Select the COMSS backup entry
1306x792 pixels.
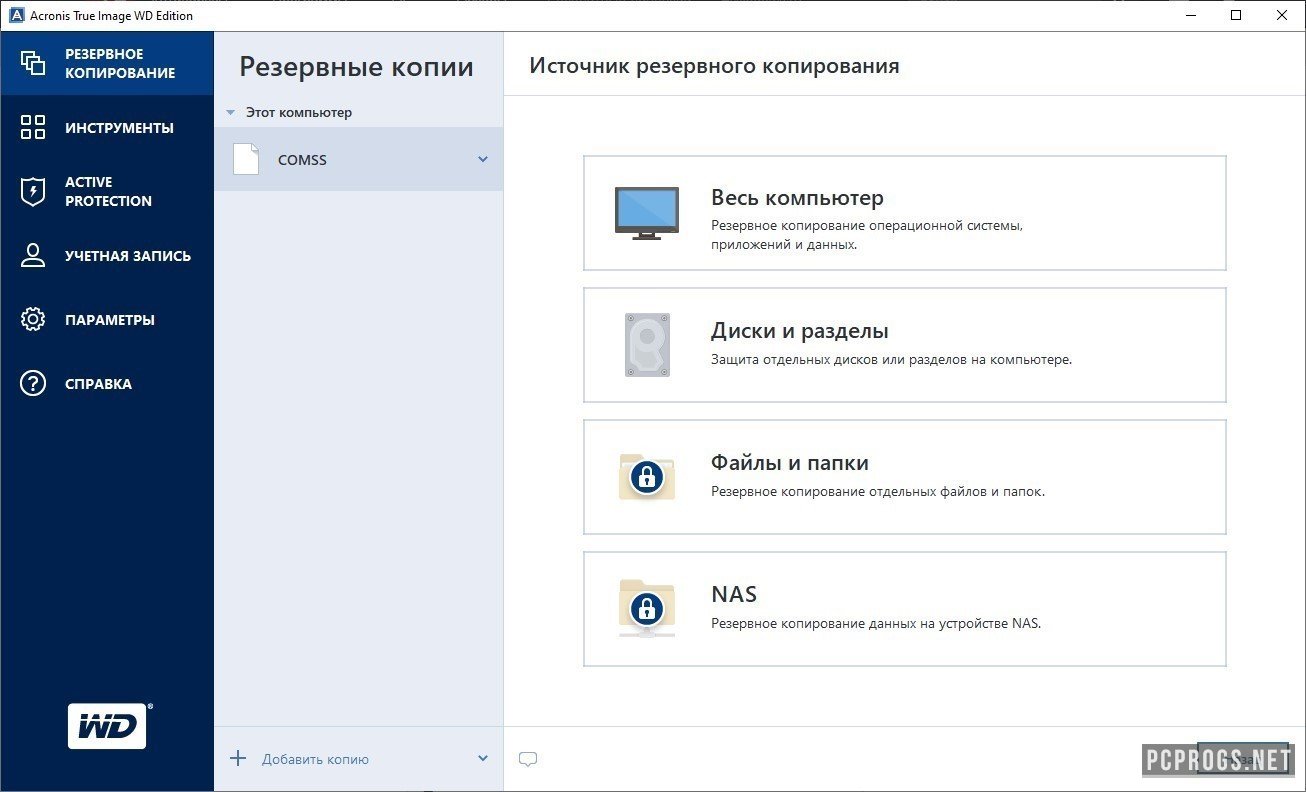pyautogui.click(x=358, y=159)
